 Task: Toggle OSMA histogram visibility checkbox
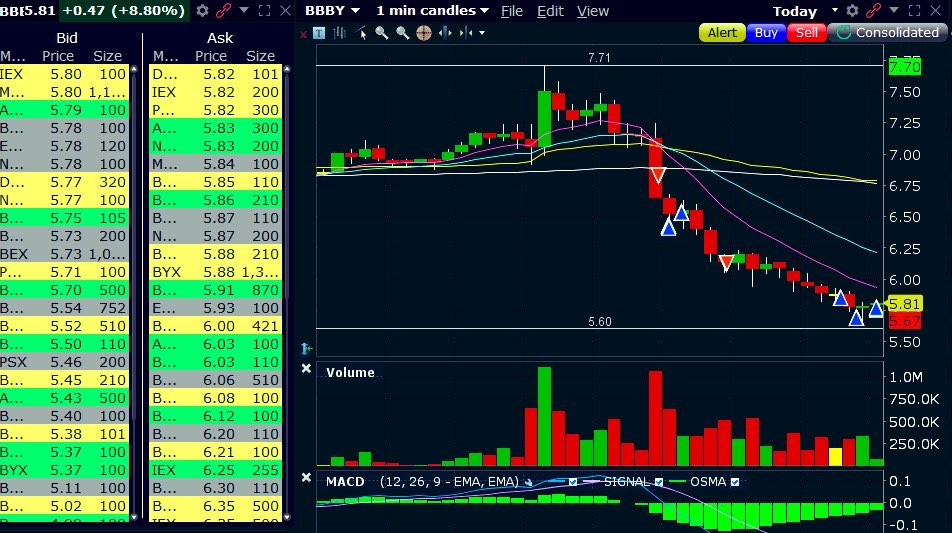click(735, 482)
